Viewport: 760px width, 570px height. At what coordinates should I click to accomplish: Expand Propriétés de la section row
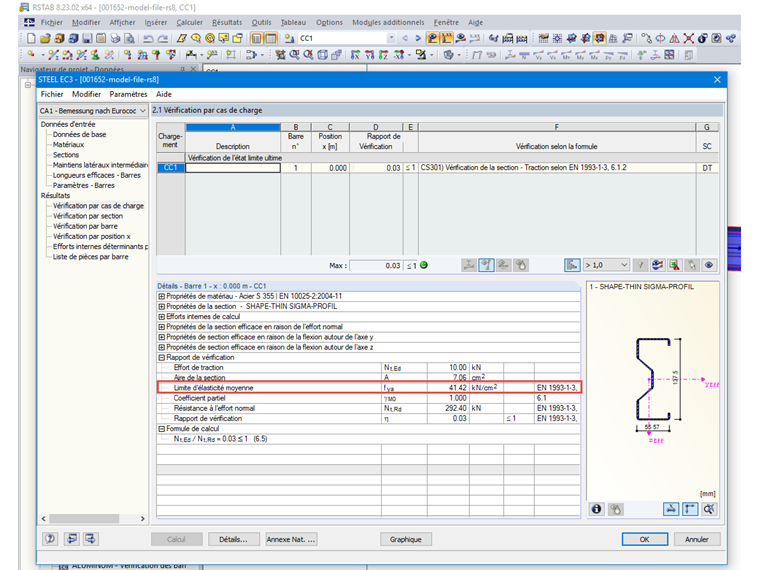point(161,306)
